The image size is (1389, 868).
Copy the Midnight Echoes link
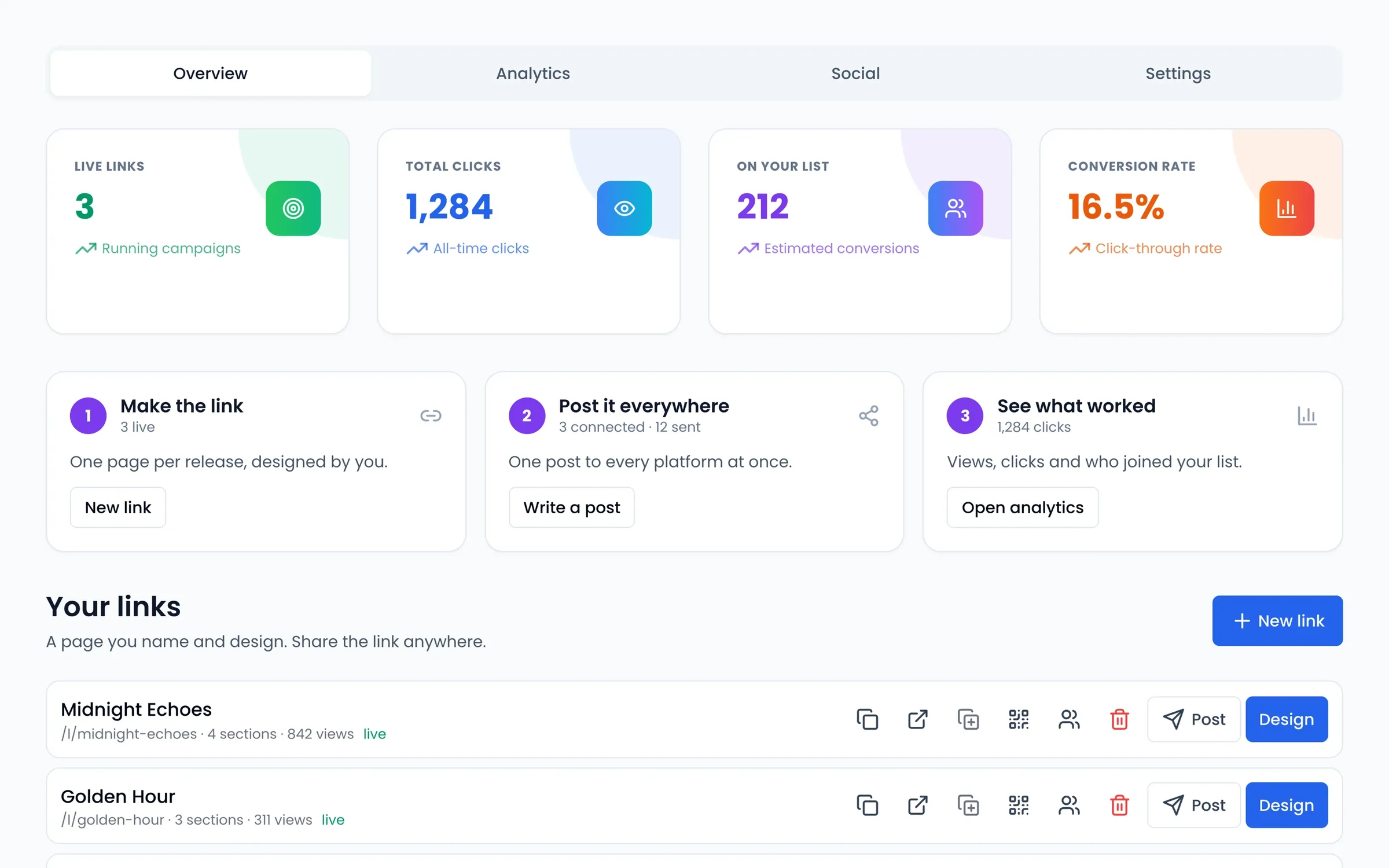(x=867, y=719)
